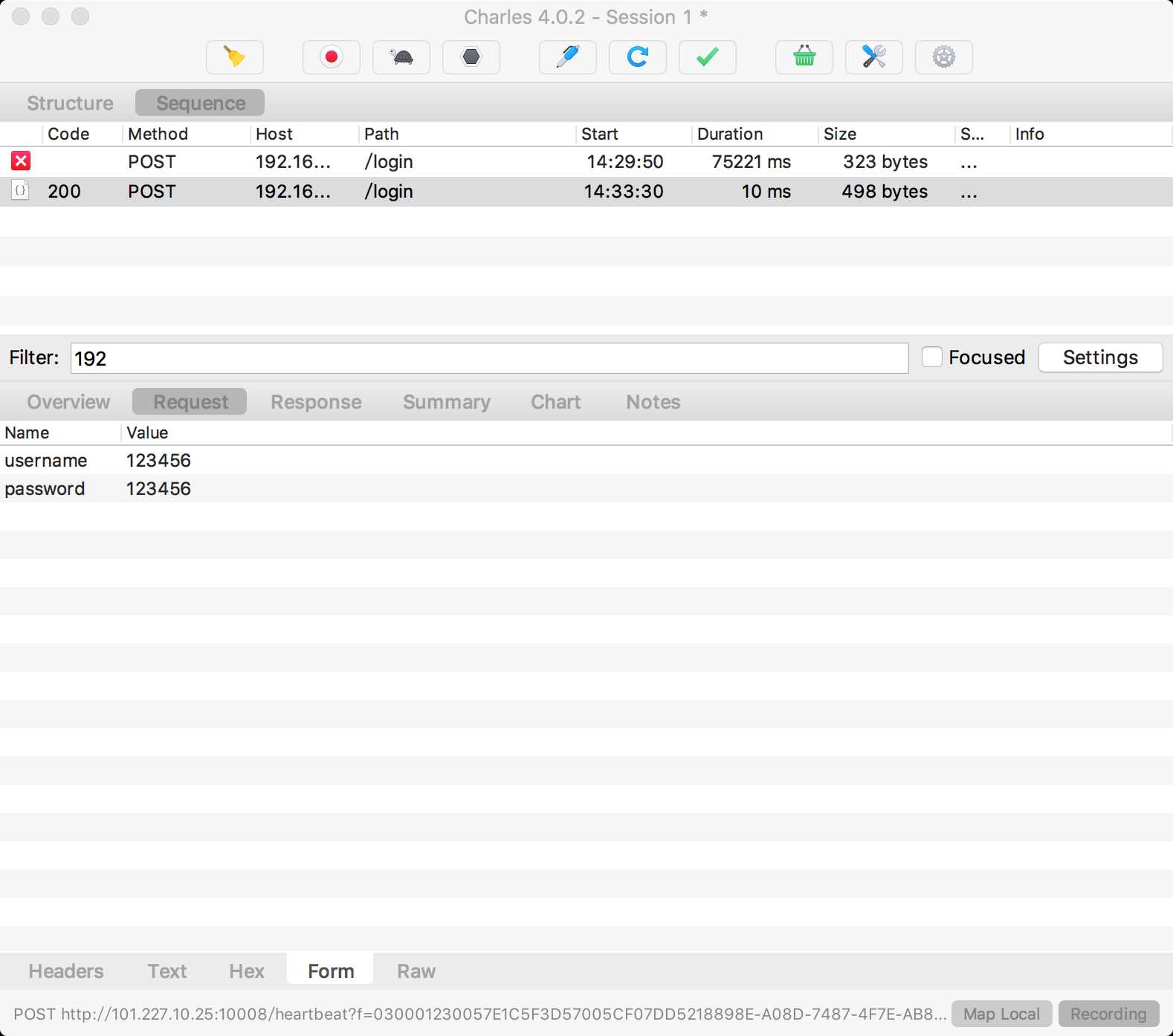Focus the Filter input field
This screenshot has height=1036, width=1173.
tap(490, 358)
